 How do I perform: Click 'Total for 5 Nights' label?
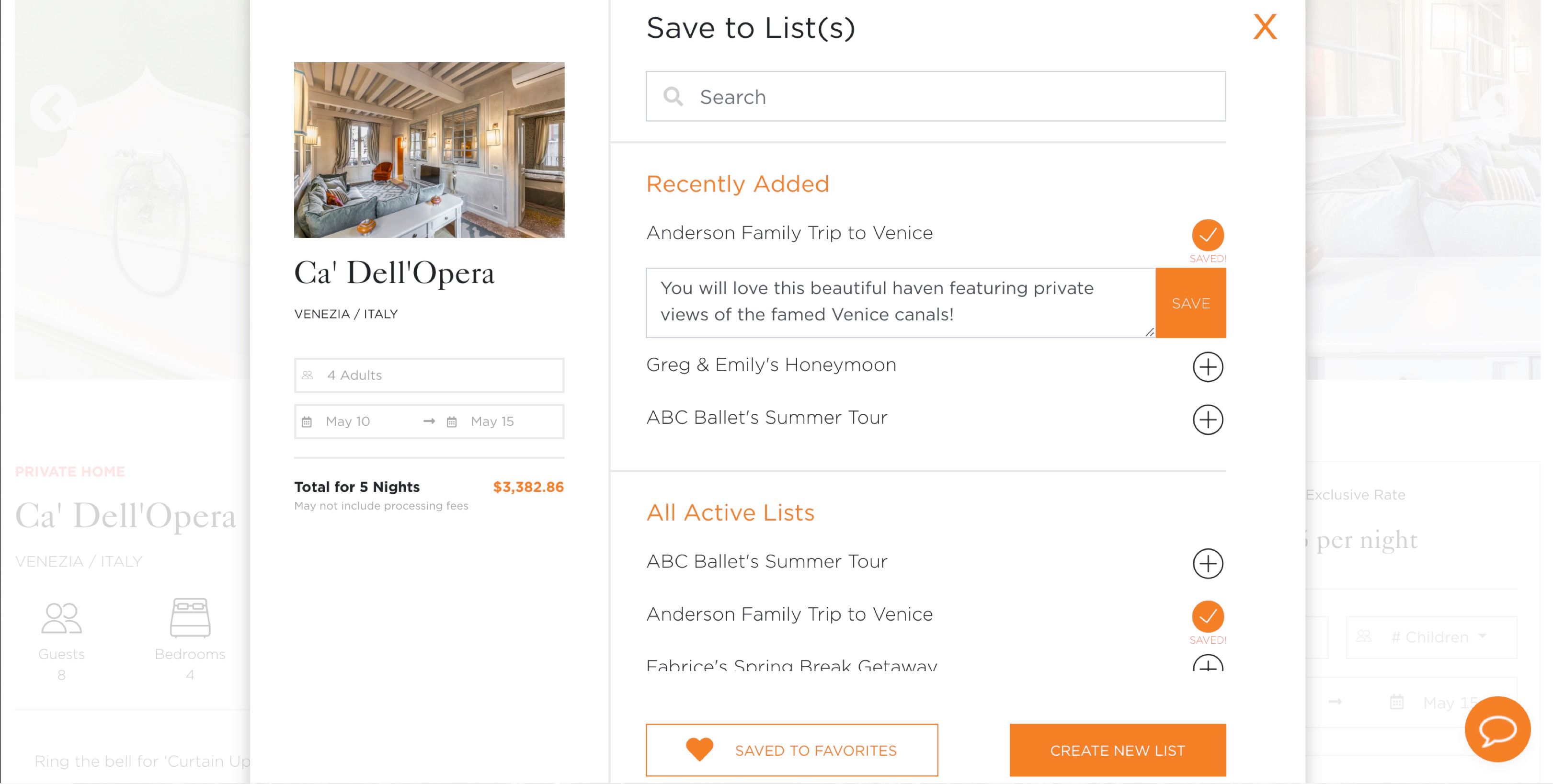pos(357,487)
